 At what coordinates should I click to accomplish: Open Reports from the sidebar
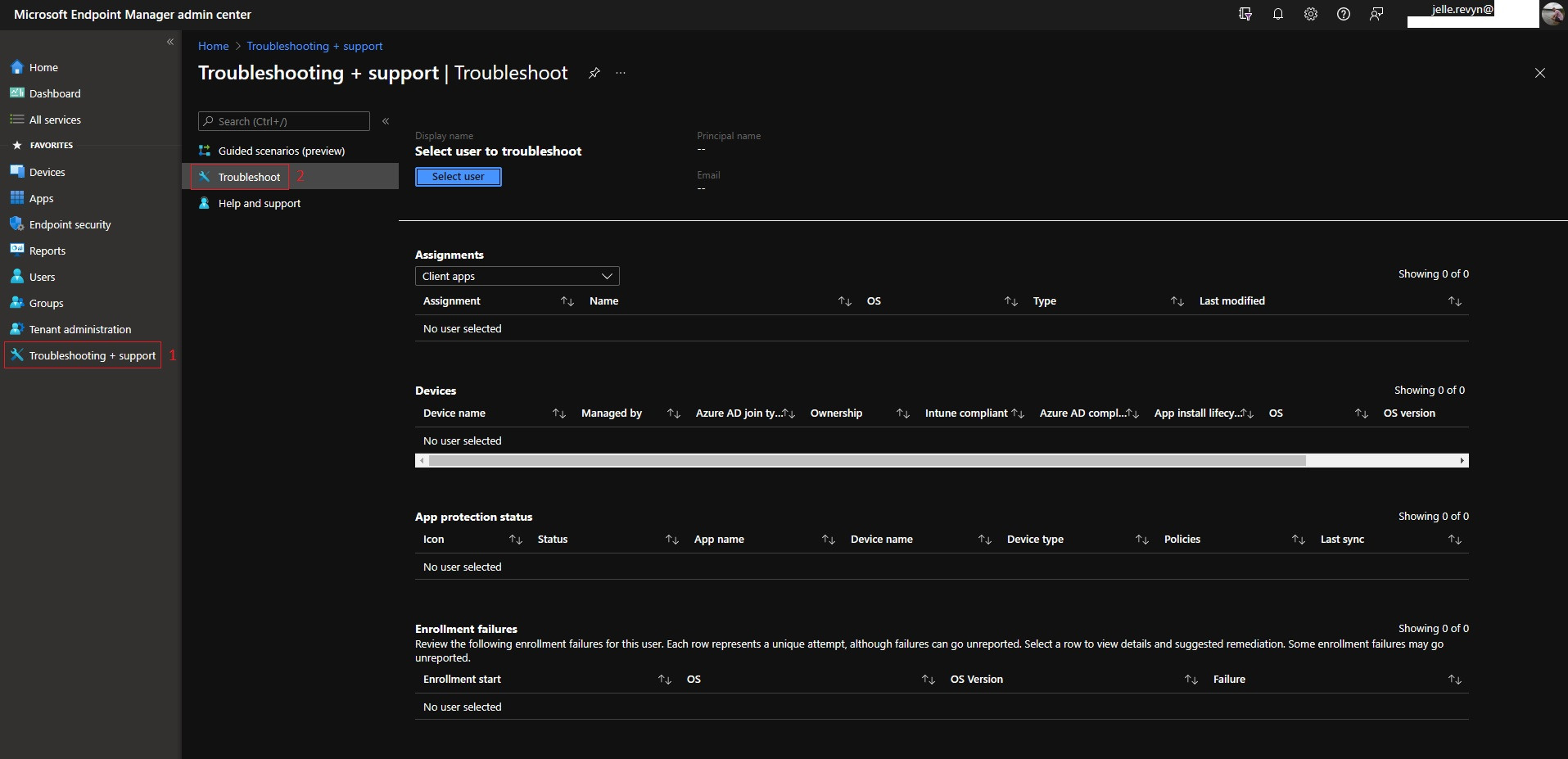(x=47, y=251)
